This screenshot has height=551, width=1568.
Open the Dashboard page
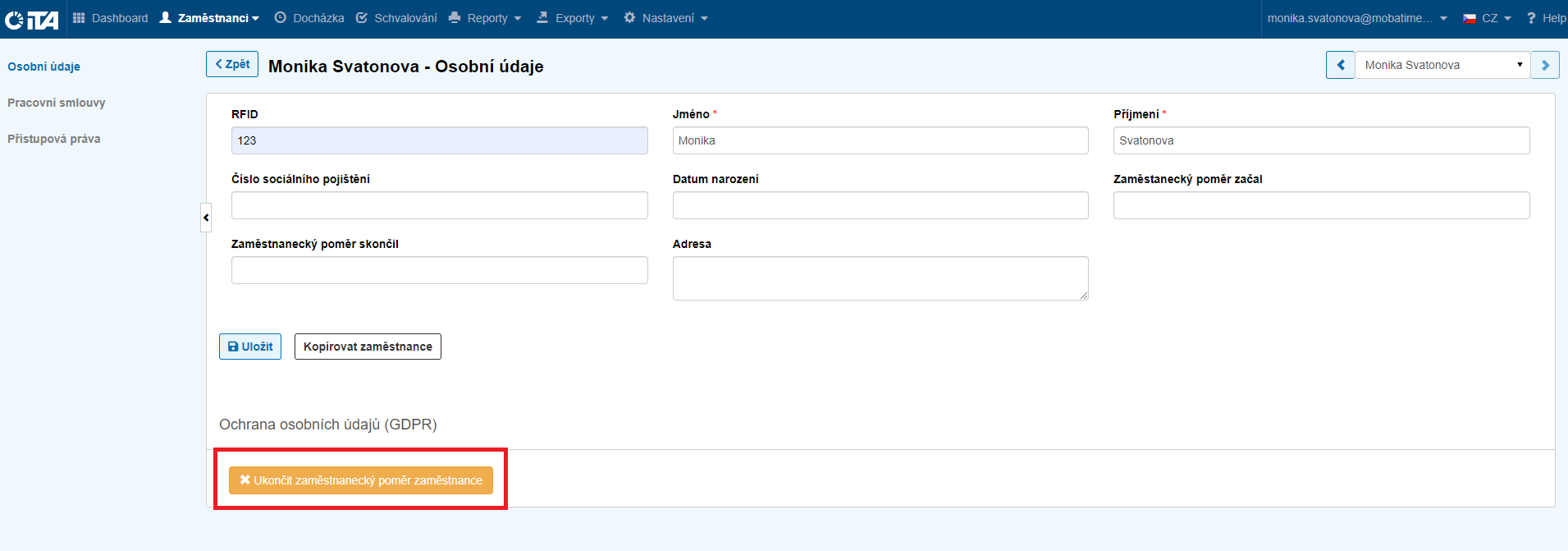[111, 18]
